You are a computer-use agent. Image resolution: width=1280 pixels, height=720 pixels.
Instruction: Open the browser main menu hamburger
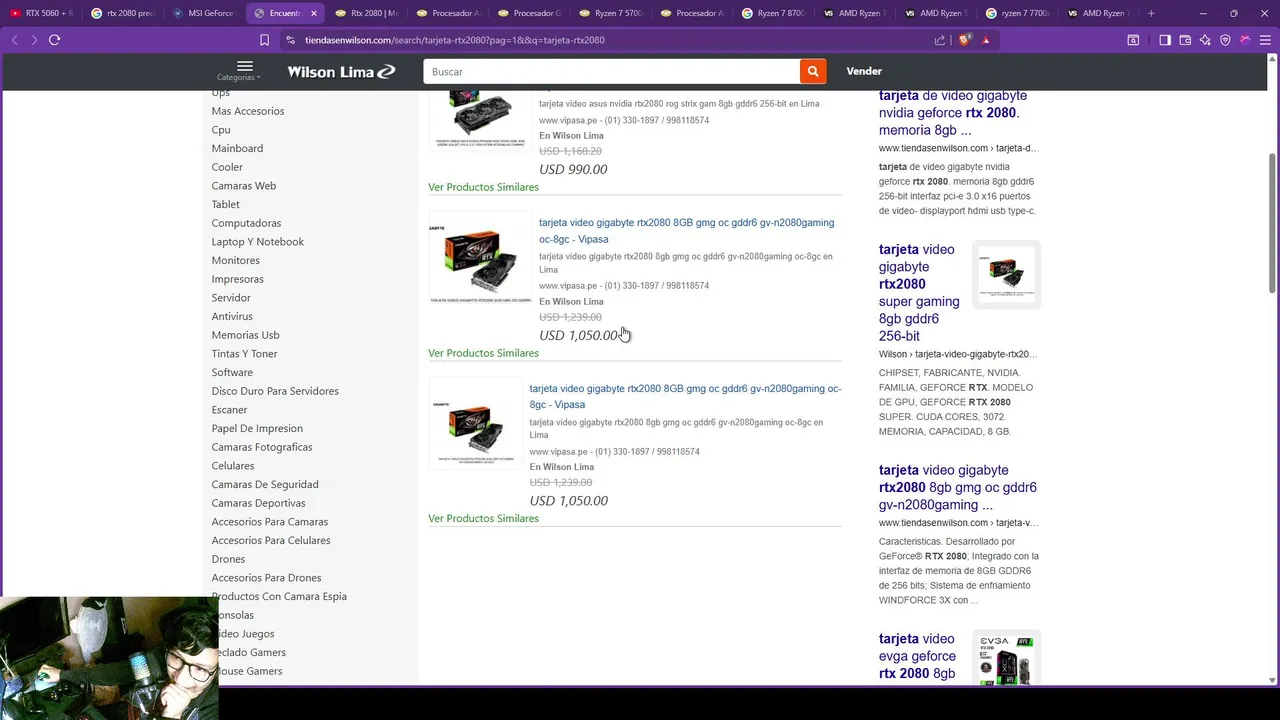point(1265,40)
